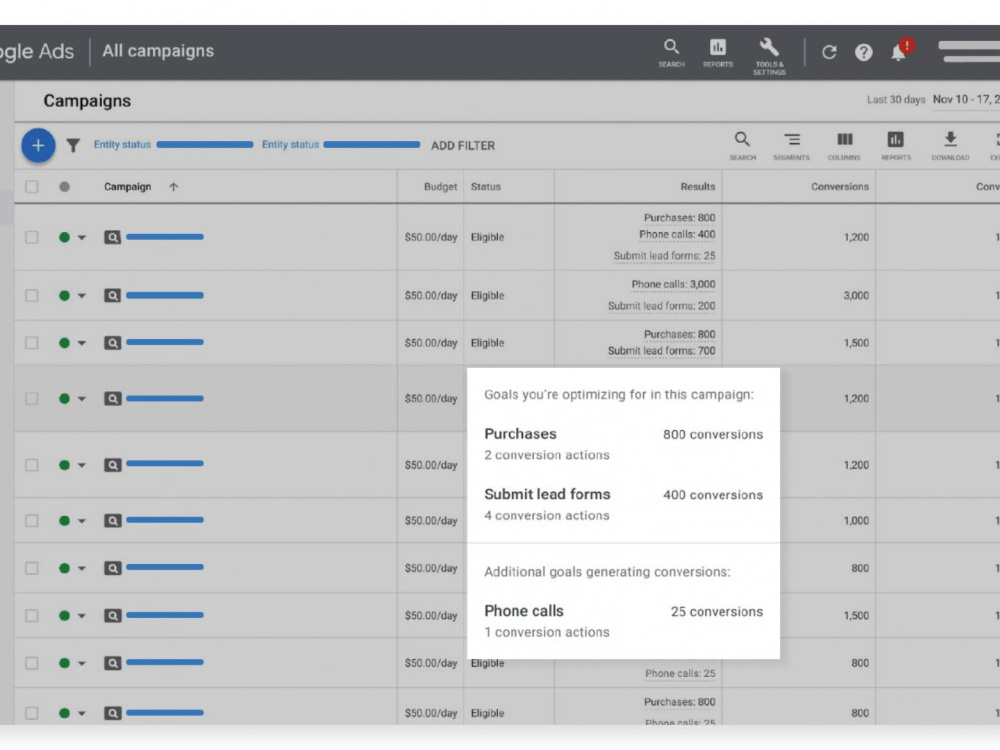The image size is (1000, 750).
Task: Click All campaigns title in header
Action: point(158,51)
